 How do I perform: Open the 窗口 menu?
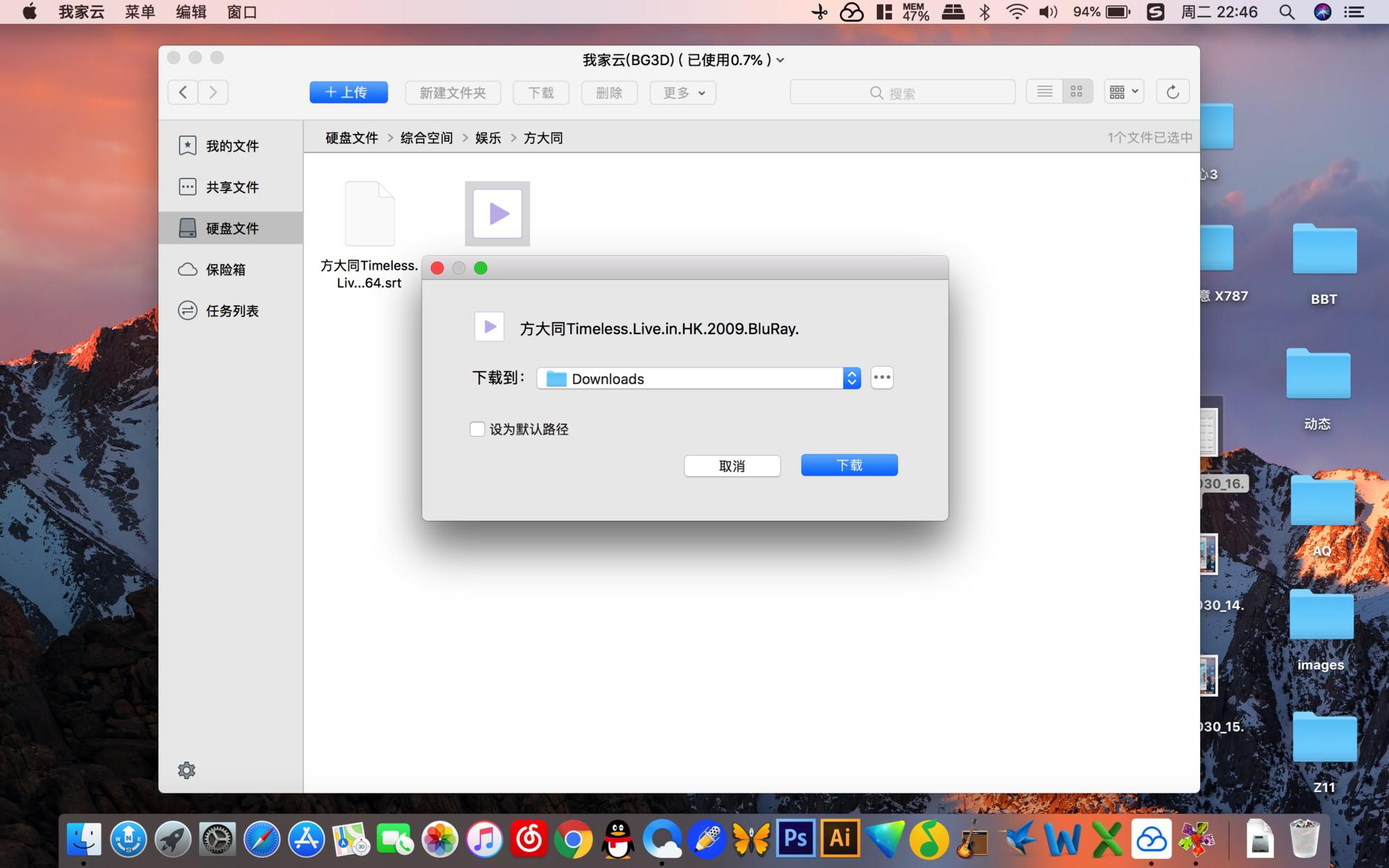point(242,12)
